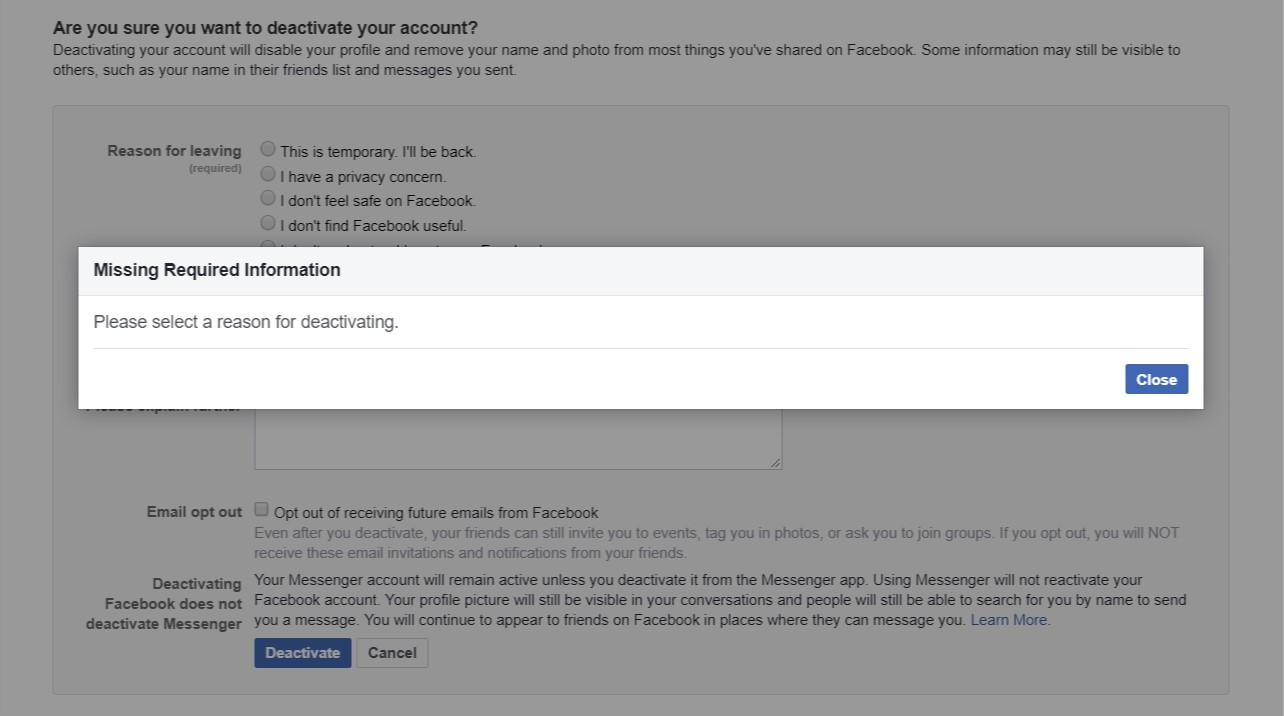Select "I don't feel safe on Facebook" reason
This screenshot has width=1284, height=716.
click(267, 197)
